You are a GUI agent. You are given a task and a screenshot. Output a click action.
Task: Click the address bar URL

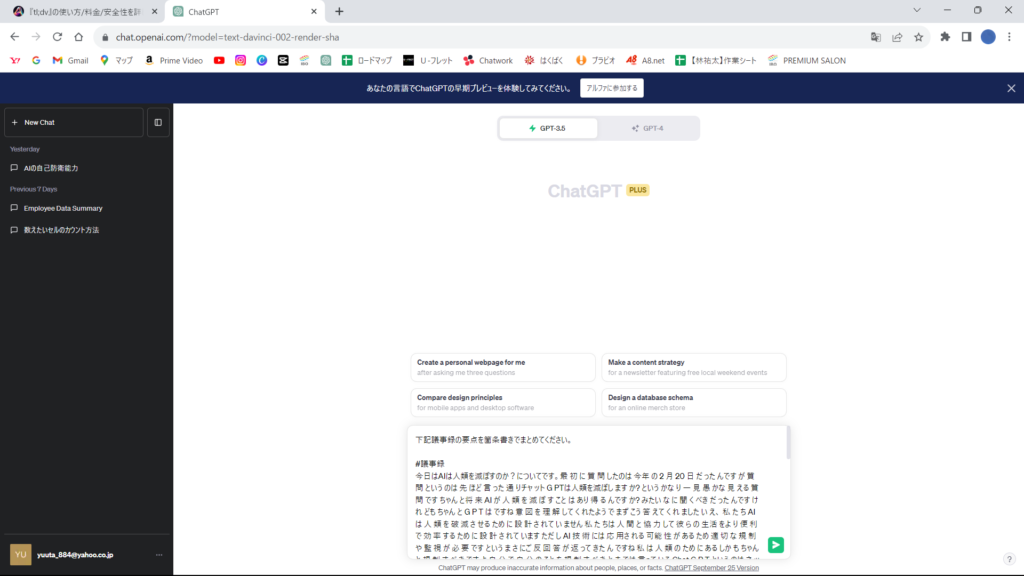(x=227, y=37)
